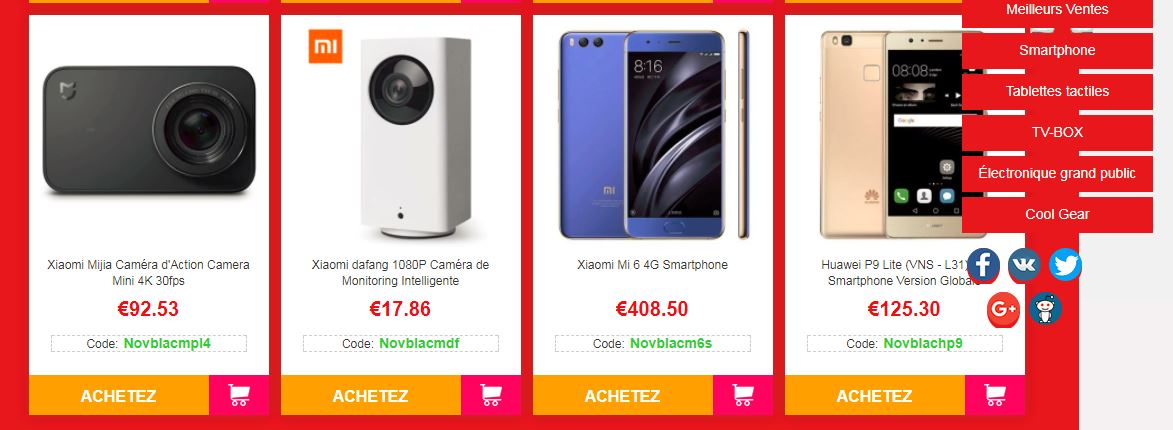Add Xiaomi Mijia camera to cart icon
The image size is (1173, 430).
[x=239, y=395]
